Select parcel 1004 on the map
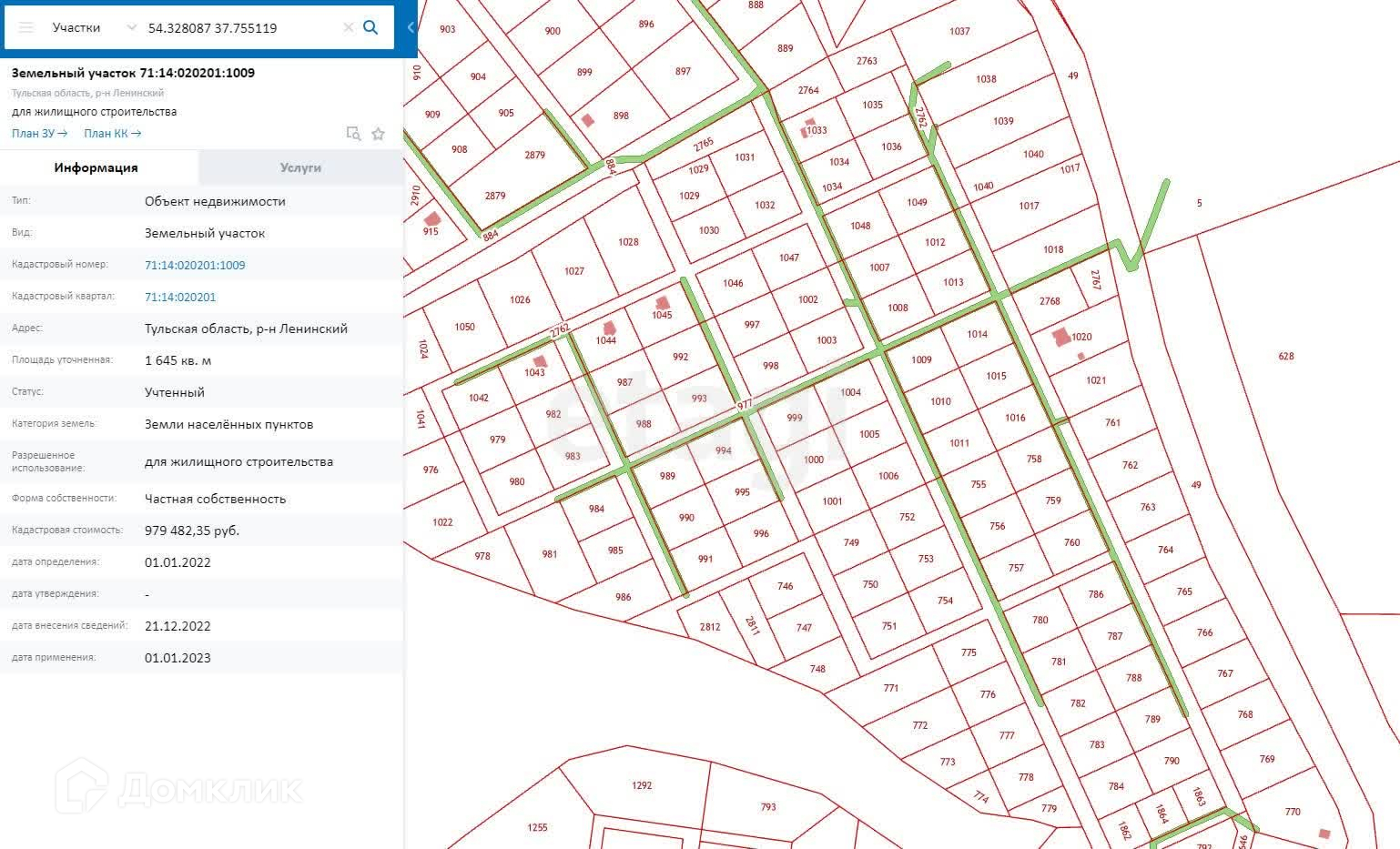Image resolution: width=1400 pixels, height=849 pixels. pos(850,392)
